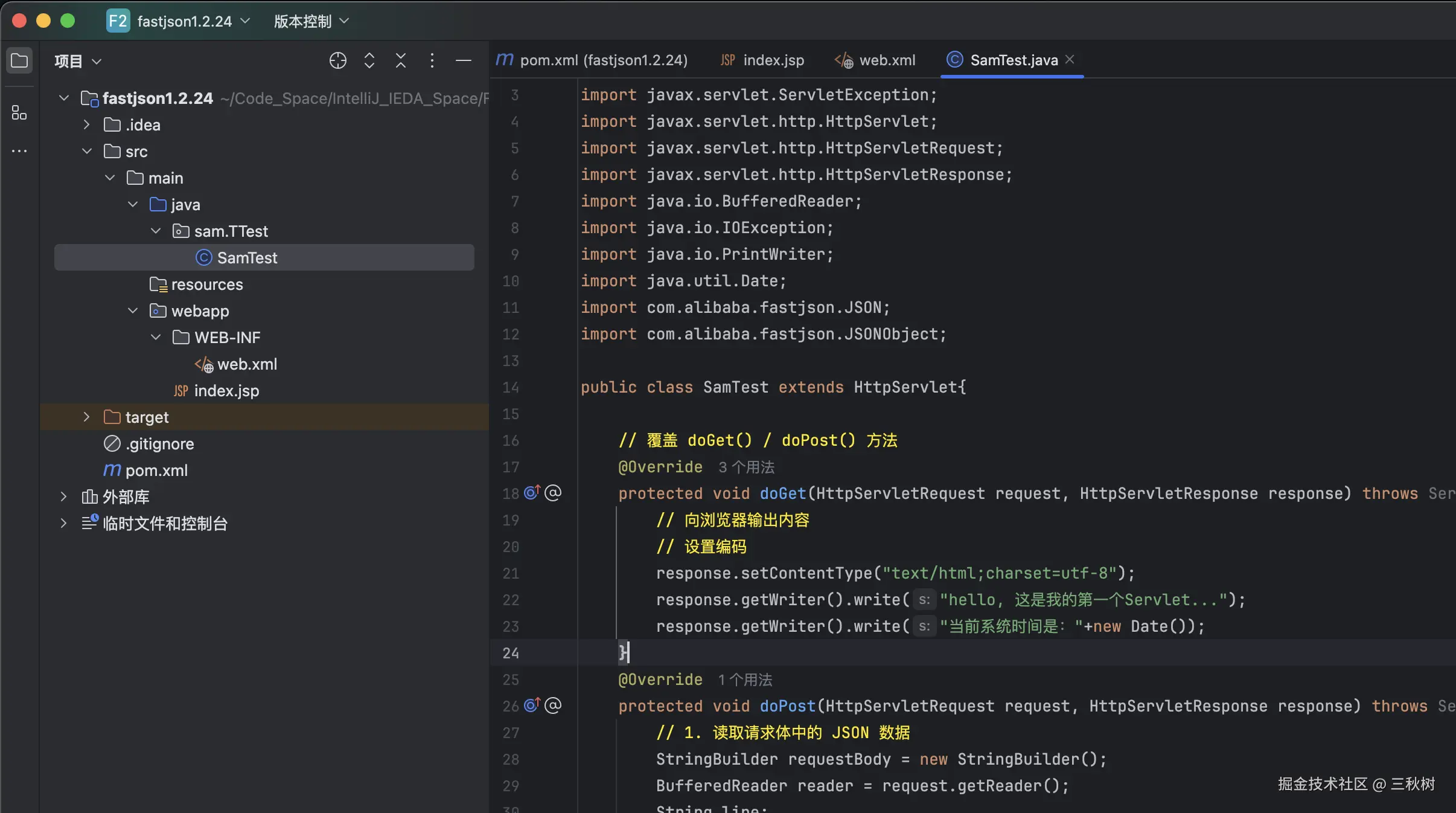Expand the target folder
The width and height of the screenshot is (1456, 813).
(86, 417)
